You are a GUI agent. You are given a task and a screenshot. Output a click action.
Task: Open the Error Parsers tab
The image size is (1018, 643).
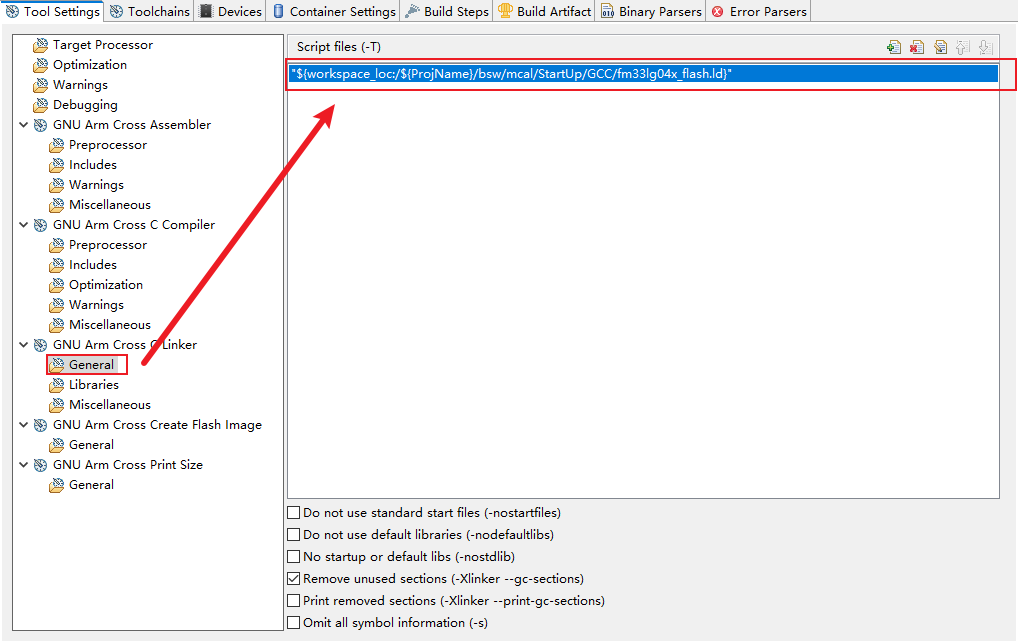point(759,12)
